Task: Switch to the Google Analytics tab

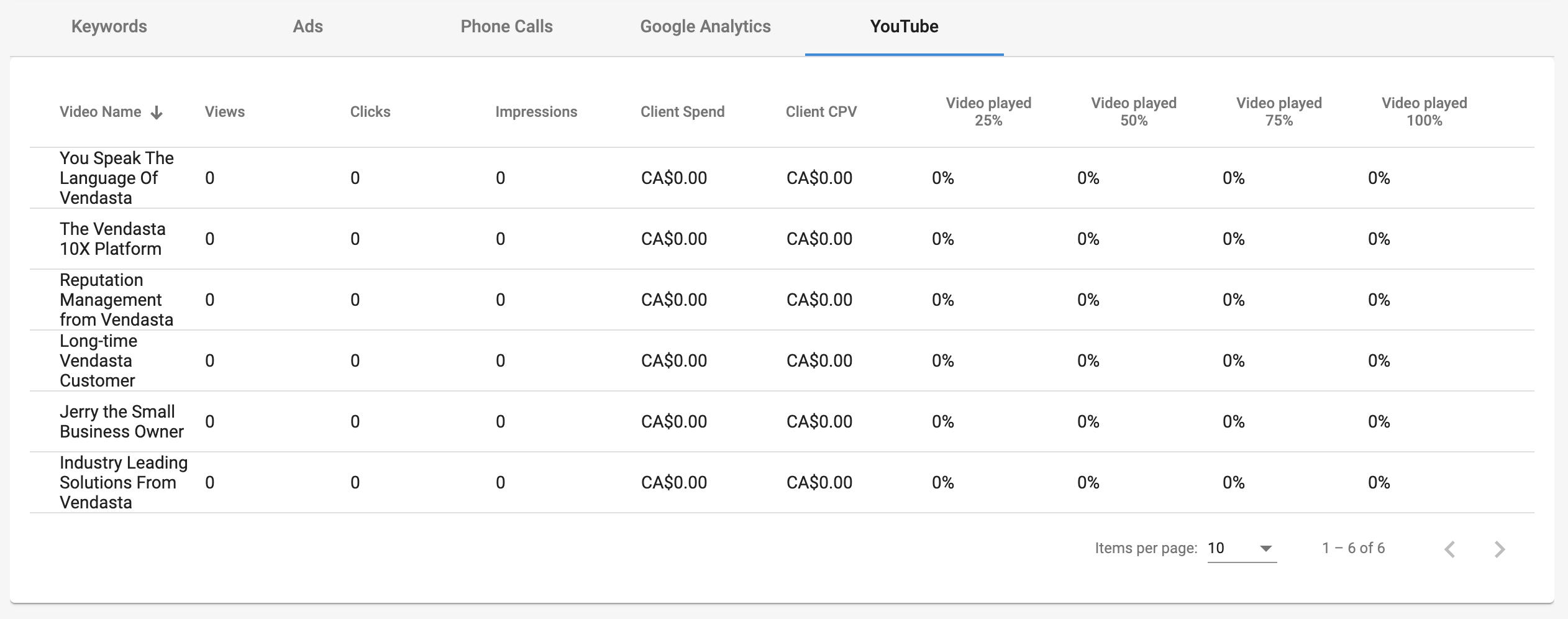Action: pos(705,26)
